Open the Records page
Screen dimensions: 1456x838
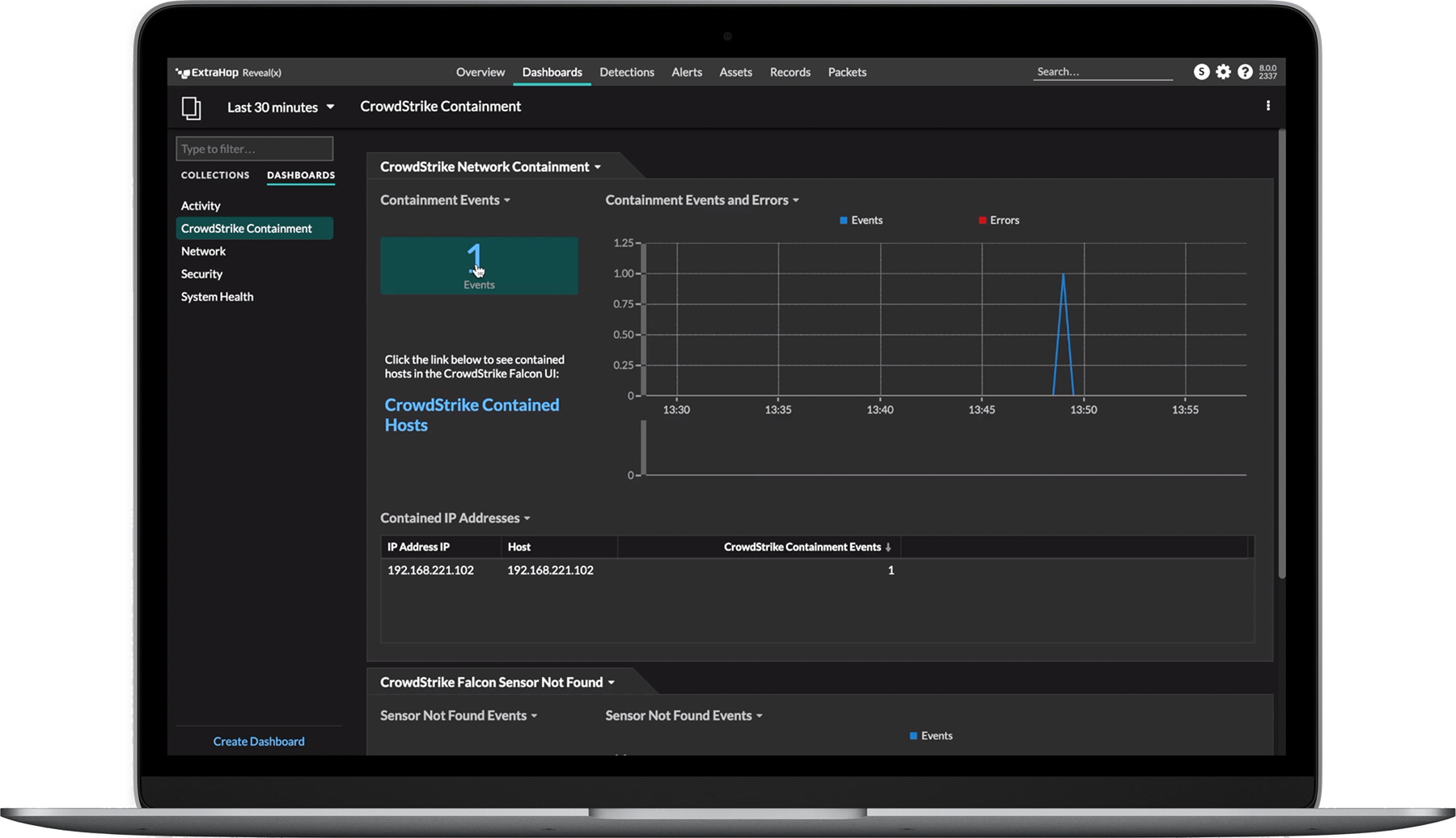(x=789, y=72)
